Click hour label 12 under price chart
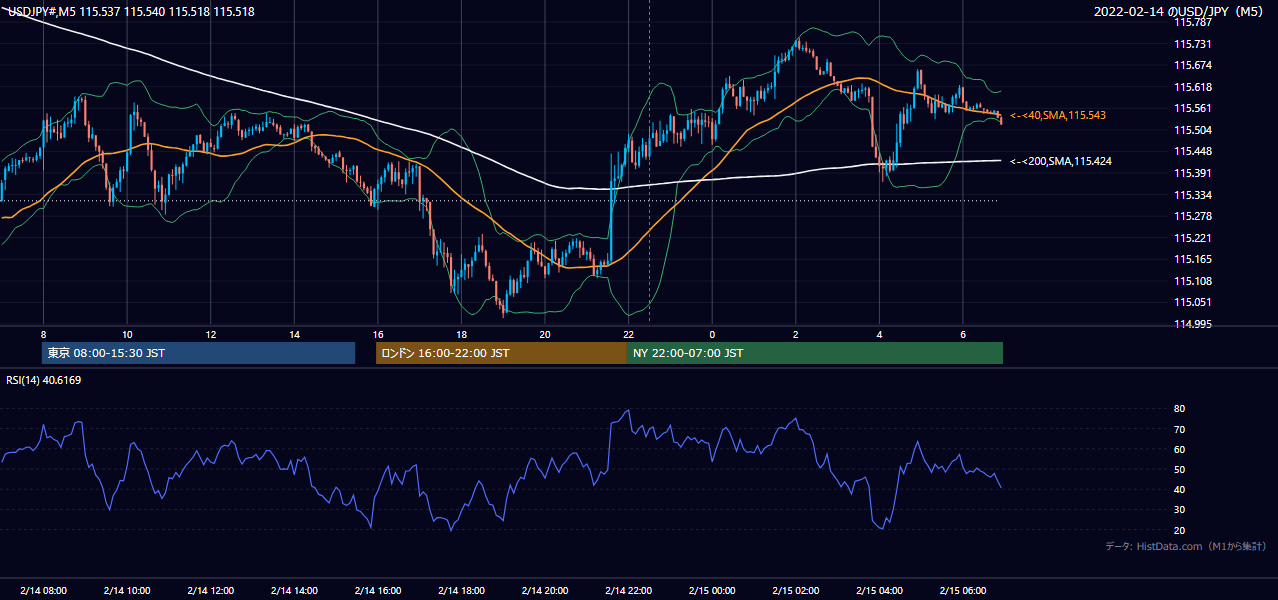The image size is (1278, 600). click(211, 334)
